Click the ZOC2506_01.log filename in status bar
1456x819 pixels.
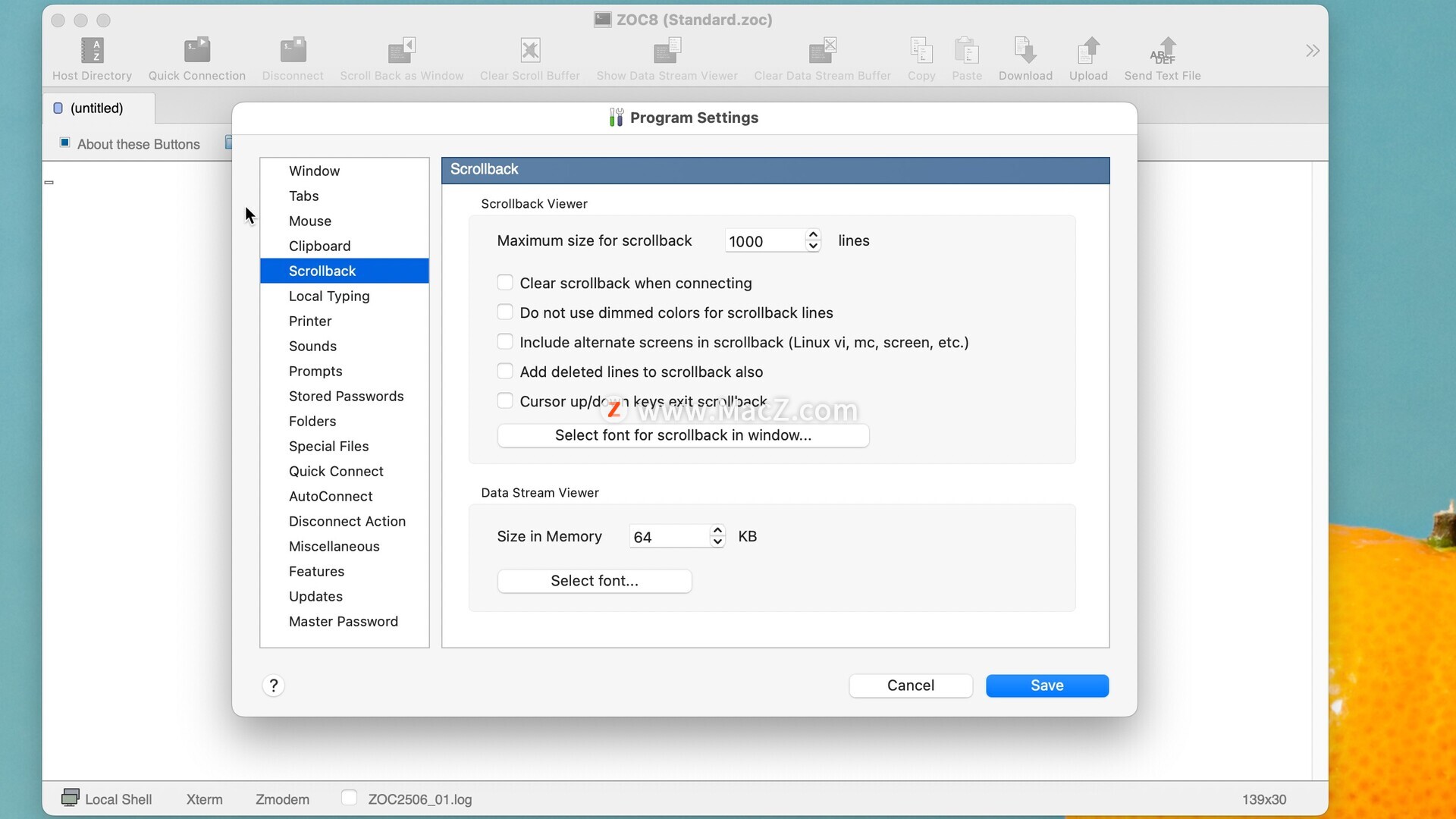[x=420, y=799]
